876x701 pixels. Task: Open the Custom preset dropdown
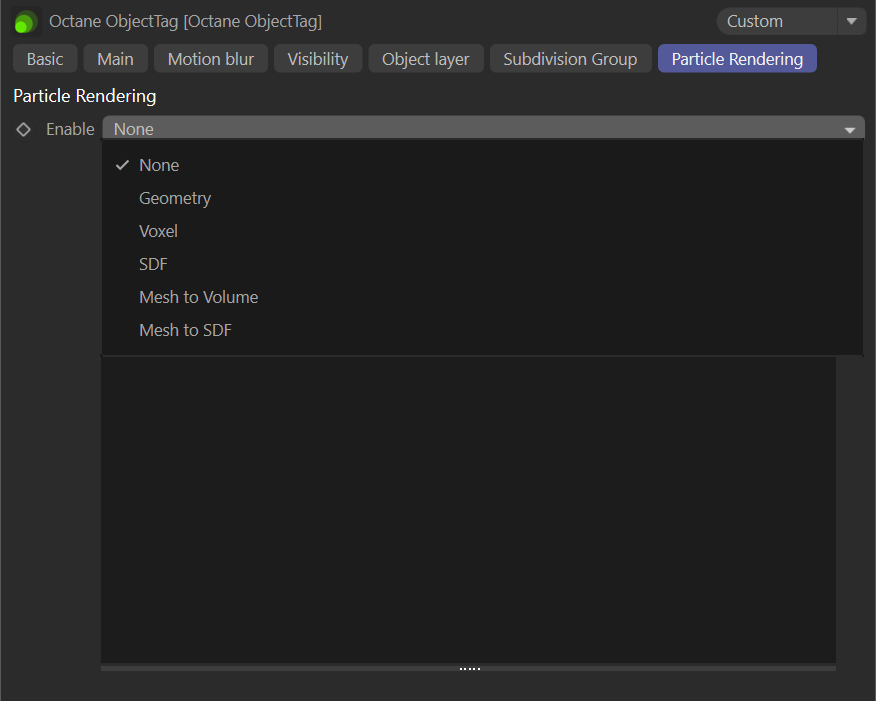pyautogui.click(x=776, y=21)
